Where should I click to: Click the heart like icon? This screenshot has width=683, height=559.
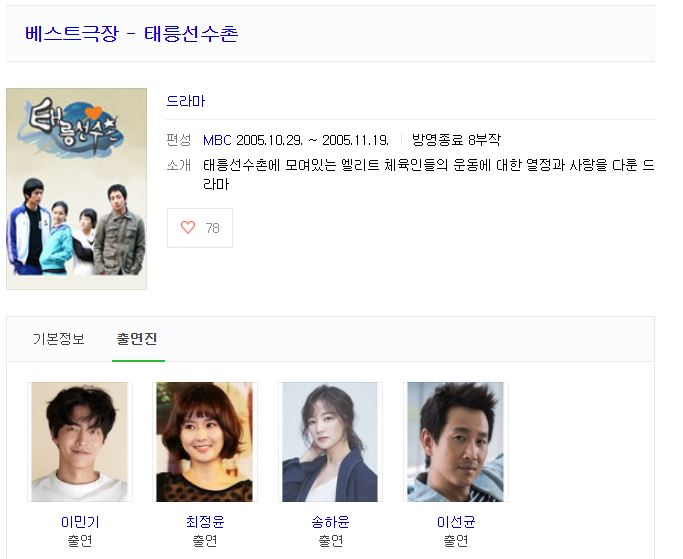click(x=188, y=227)
